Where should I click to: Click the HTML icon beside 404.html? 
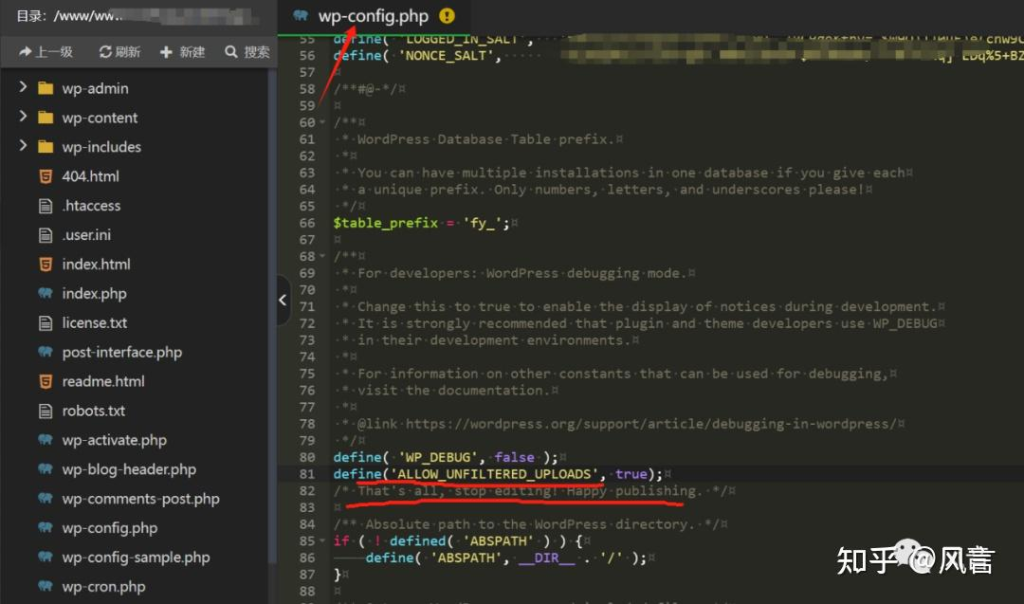coord(44,176)
